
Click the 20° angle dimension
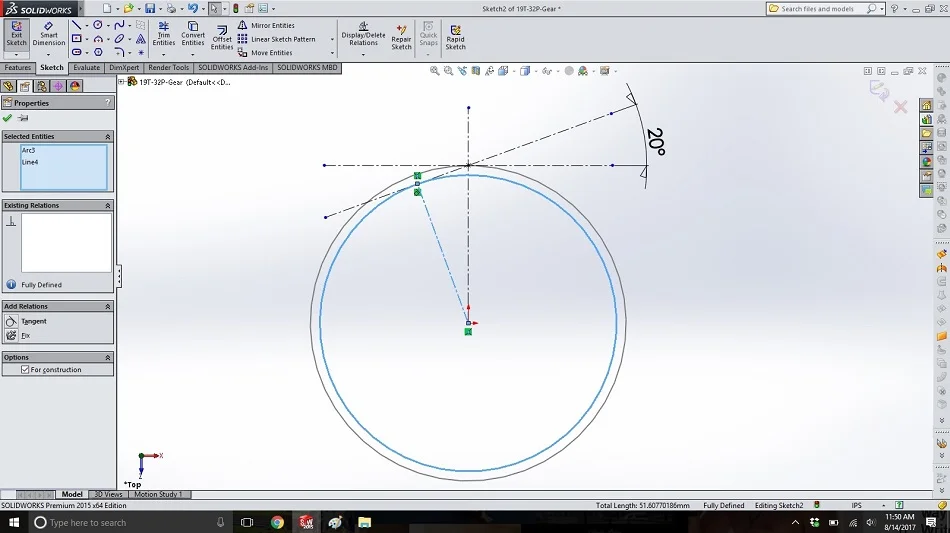tap(656, 142)
